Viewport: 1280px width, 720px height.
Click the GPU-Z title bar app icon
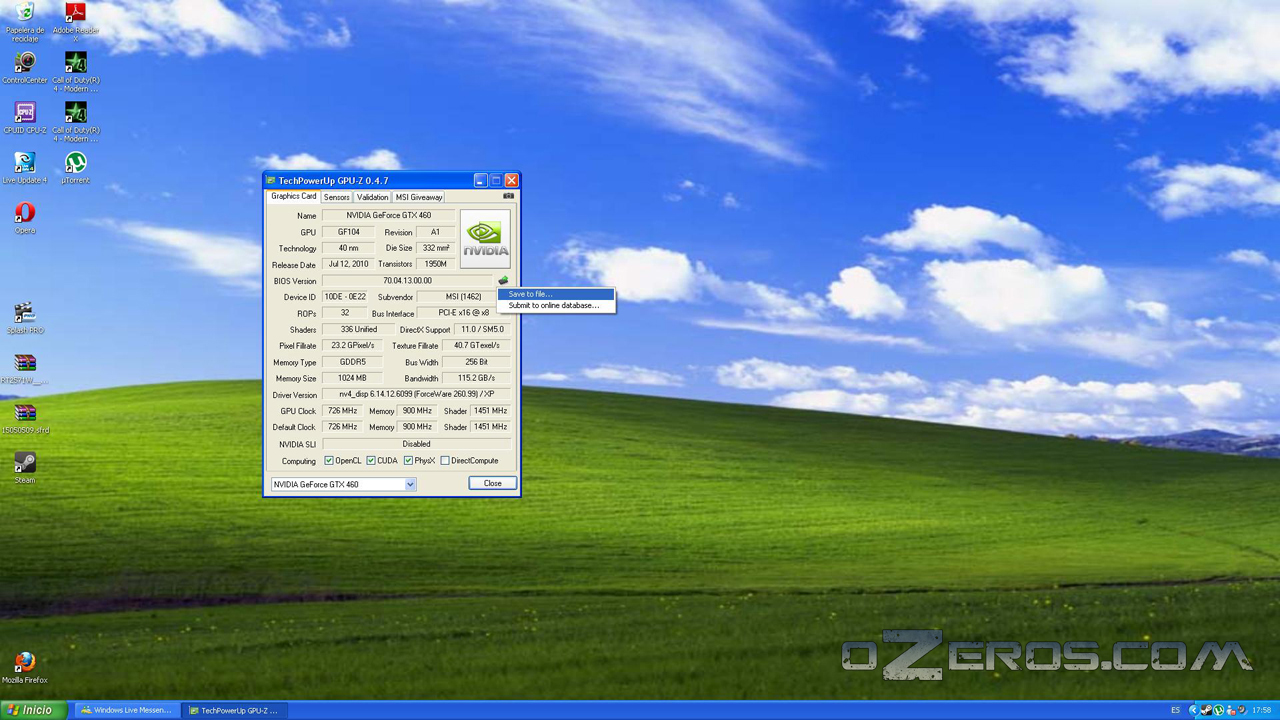(271, 181)
